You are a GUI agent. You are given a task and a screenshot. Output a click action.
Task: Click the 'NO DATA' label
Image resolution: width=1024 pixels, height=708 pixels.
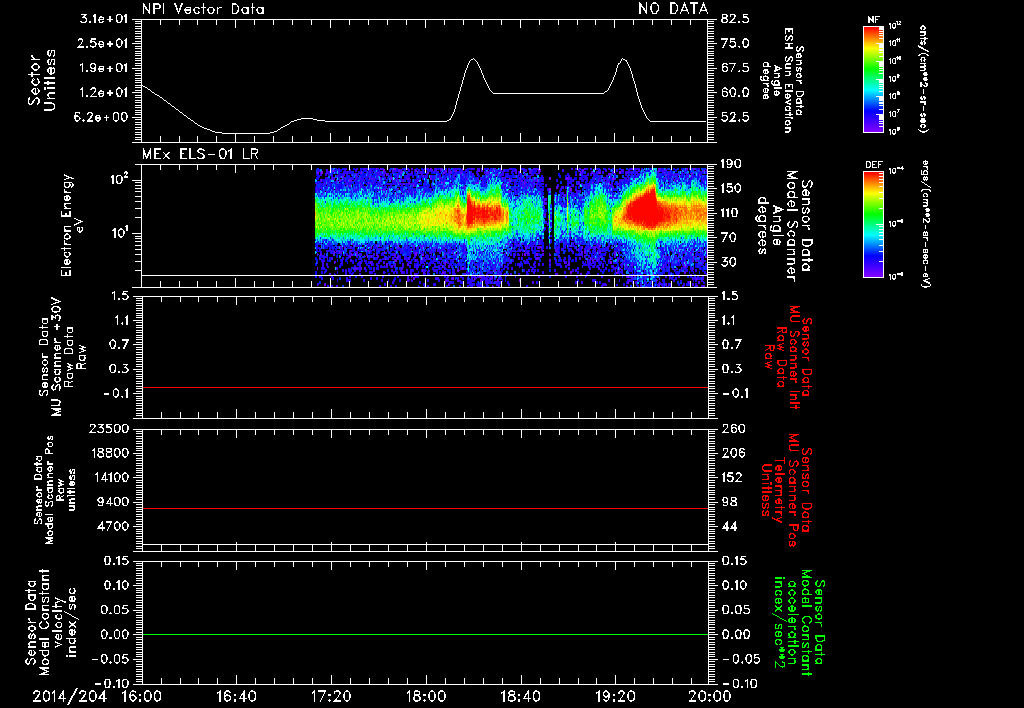[673, 8]
